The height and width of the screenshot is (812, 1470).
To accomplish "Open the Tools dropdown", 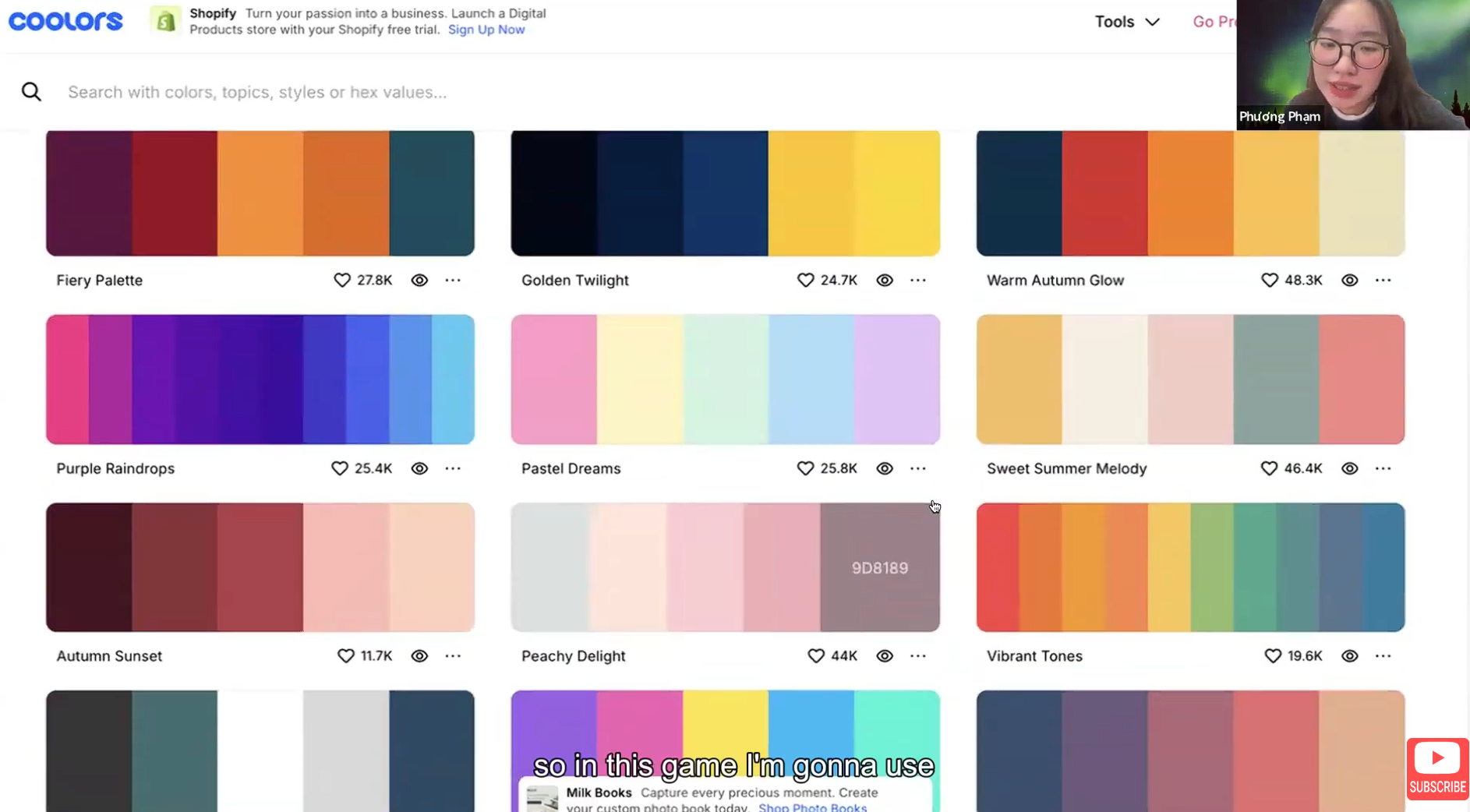I will (x=1125, y=21).
